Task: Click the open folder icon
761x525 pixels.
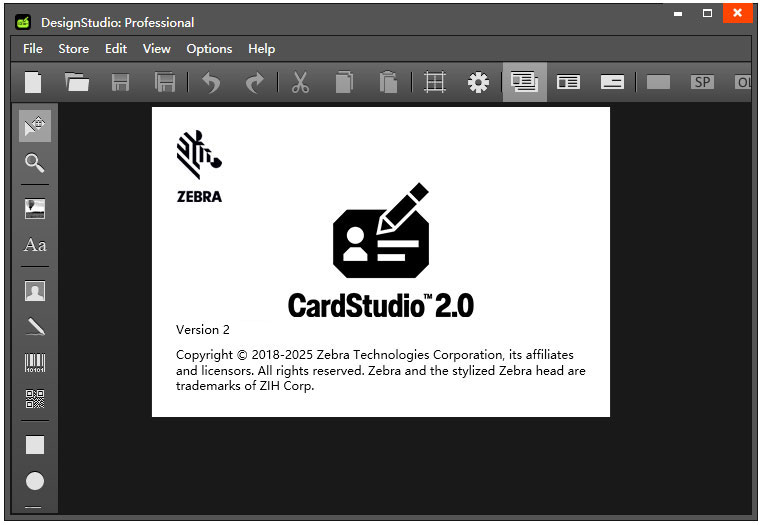Action: (x=77, y=82)
